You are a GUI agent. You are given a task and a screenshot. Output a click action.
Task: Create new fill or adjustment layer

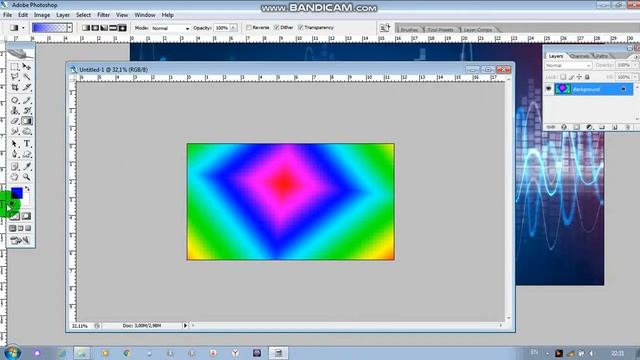click(x=589, y=127)
